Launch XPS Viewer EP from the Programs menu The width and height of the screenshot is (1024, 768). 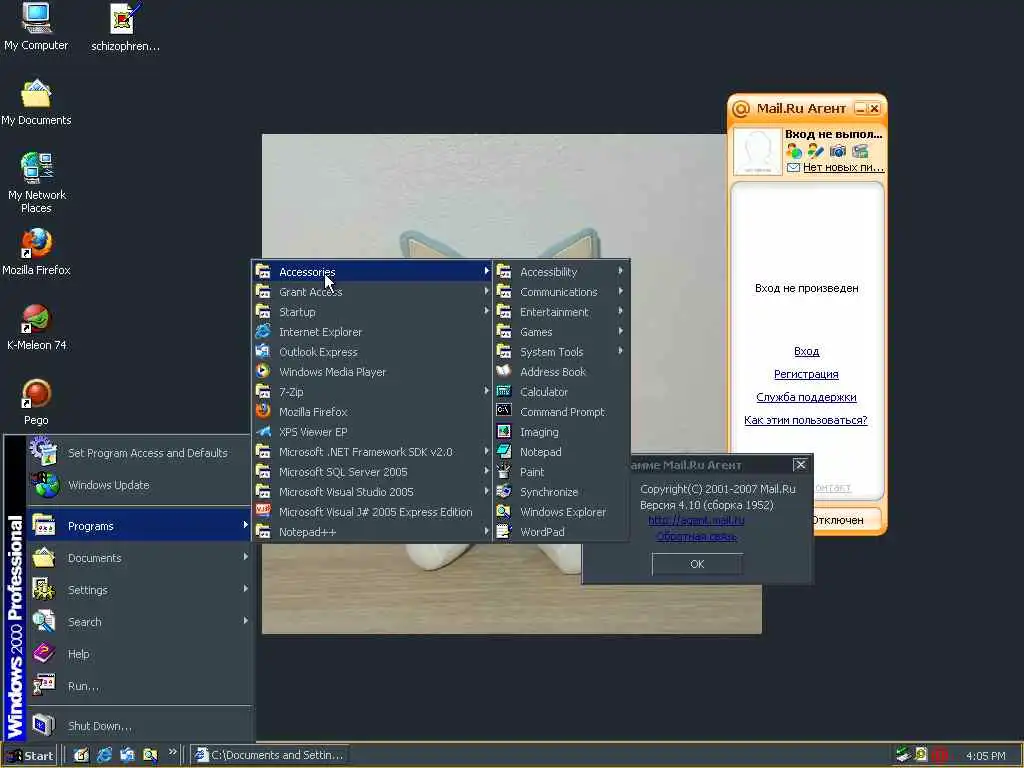[372, 432]
